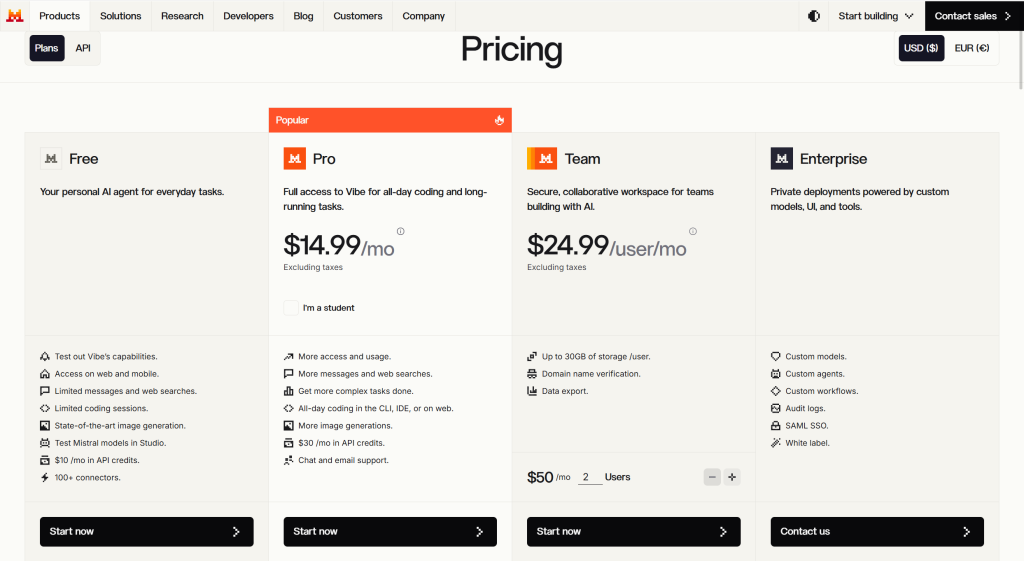Click the flame icon in Popular banner
The width and height of the screenshot is (1024, 561).
tap(499, 120)
